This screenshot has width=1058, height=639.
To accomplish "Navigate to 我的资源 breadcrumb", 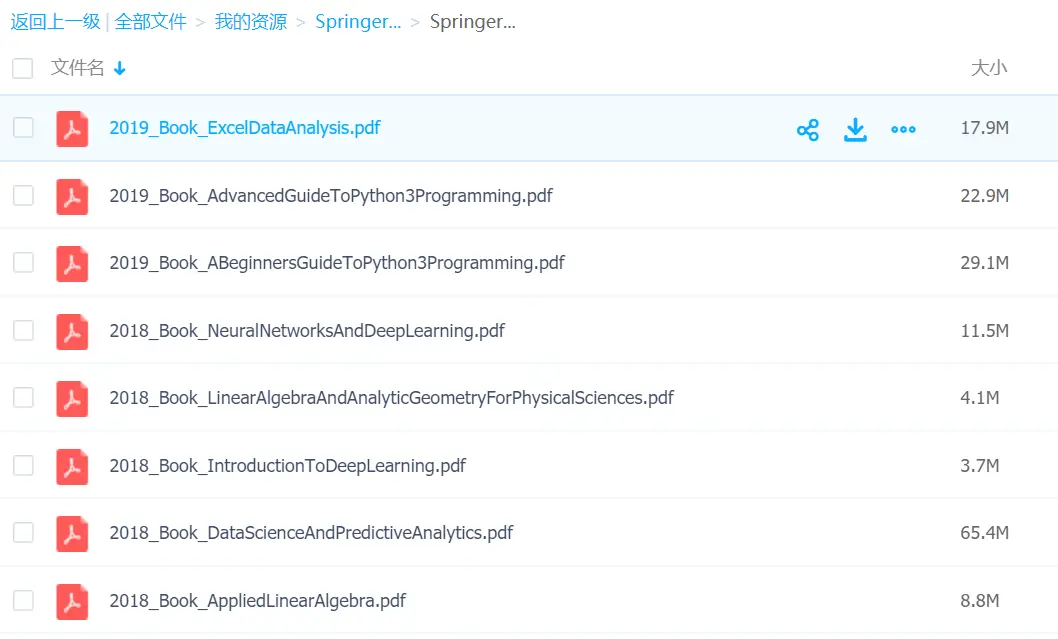I will pos(251,22).
